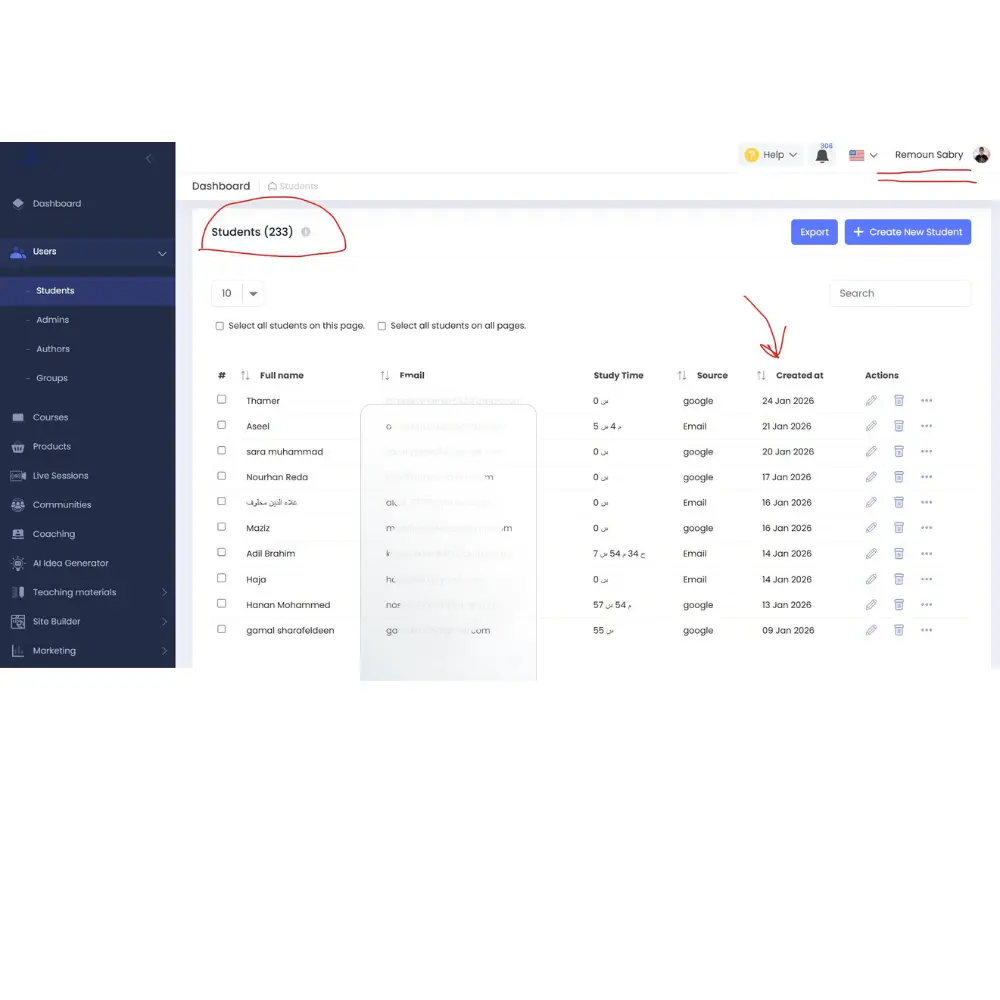This screenshot has width=1000, height=1000.
Task: Click the Search input field
Action: coord(899,293)
